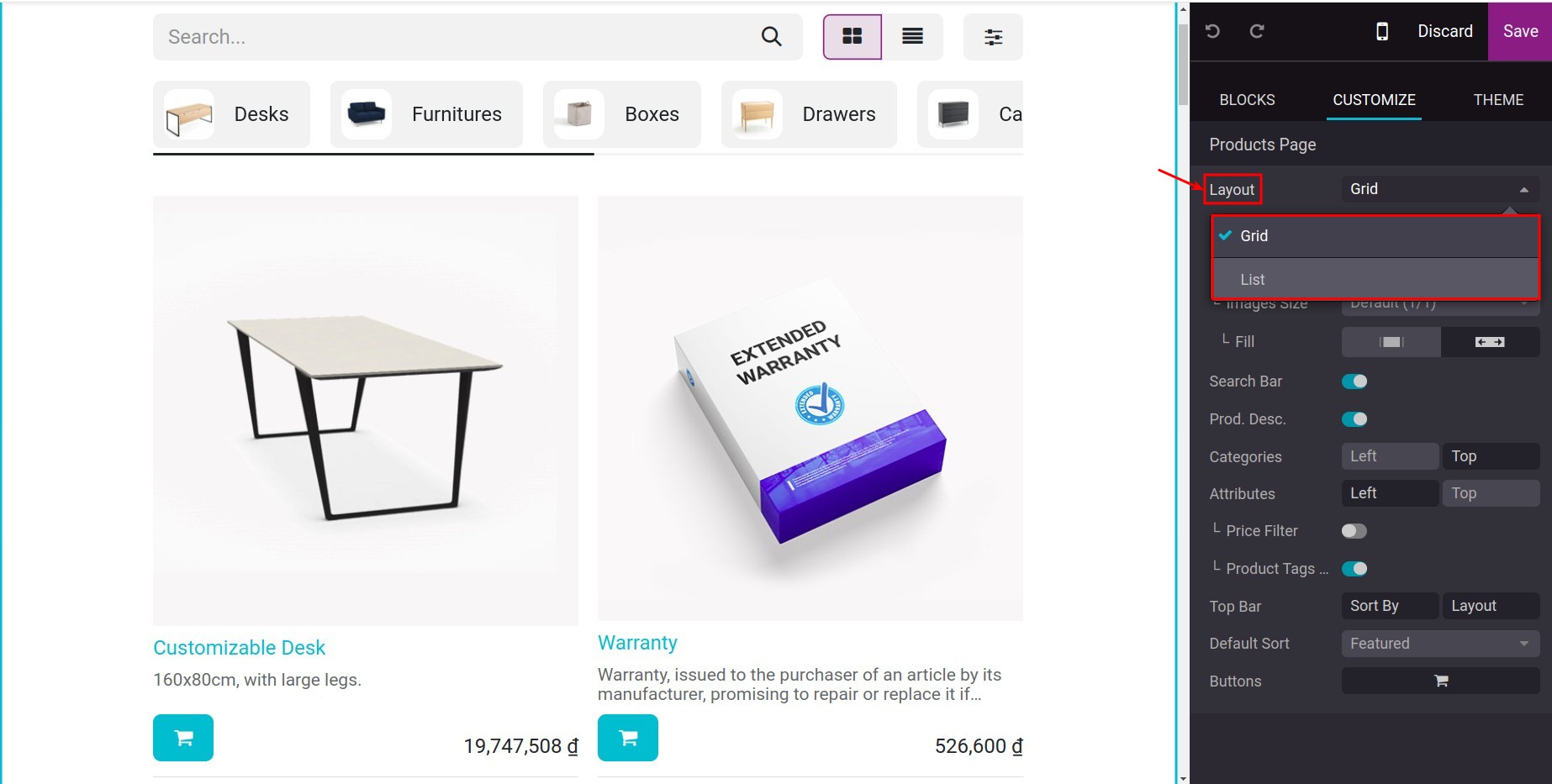This screenshot has height=784, width=1552.
Task: Open mobile preview mode
Action: point(1381,31)
